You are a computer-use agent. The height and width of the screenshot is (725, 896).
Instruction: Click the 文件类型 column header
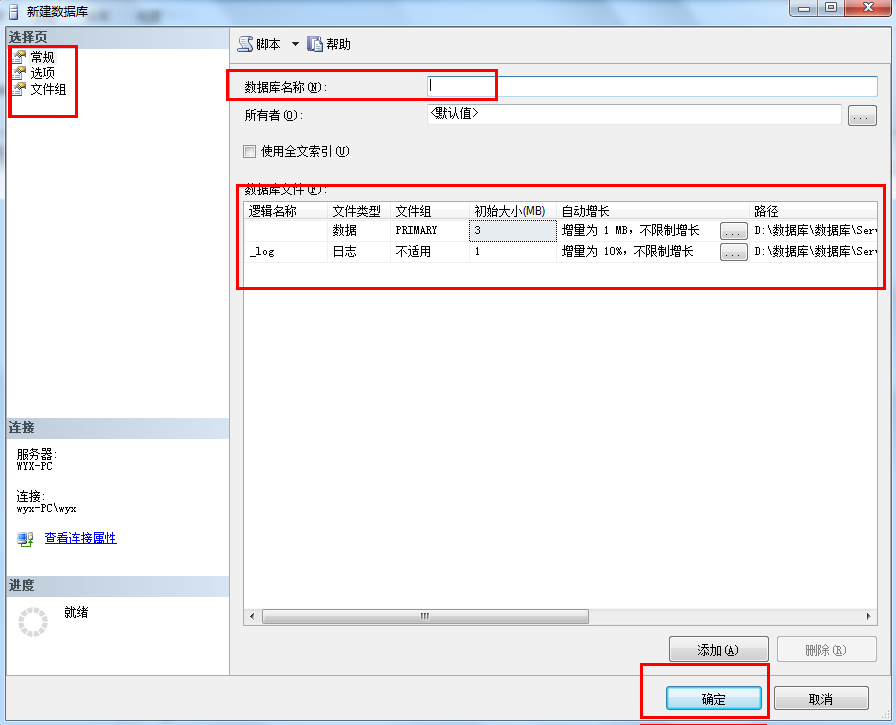click(359, 211)
